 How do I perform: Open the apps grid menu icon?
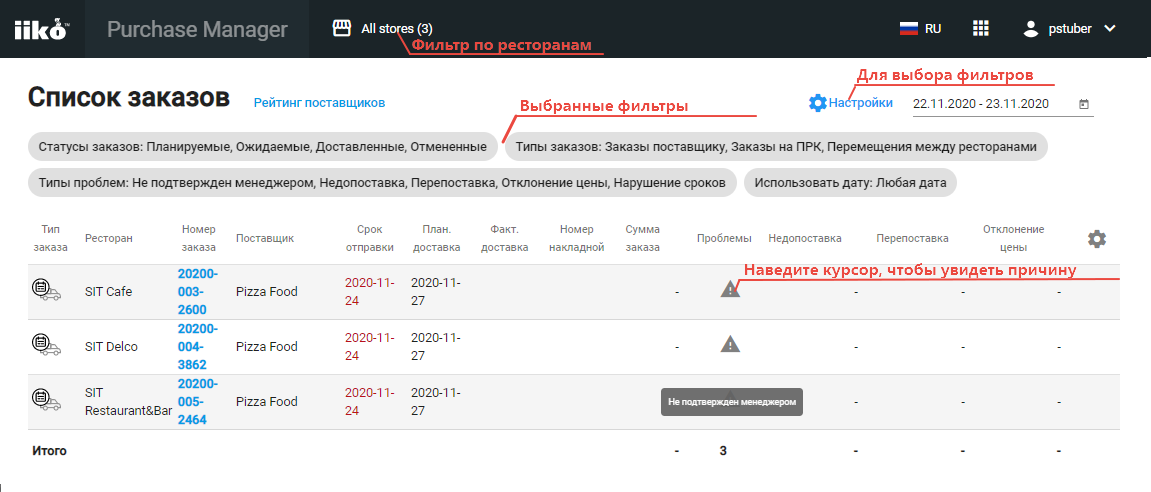point(981,29)
